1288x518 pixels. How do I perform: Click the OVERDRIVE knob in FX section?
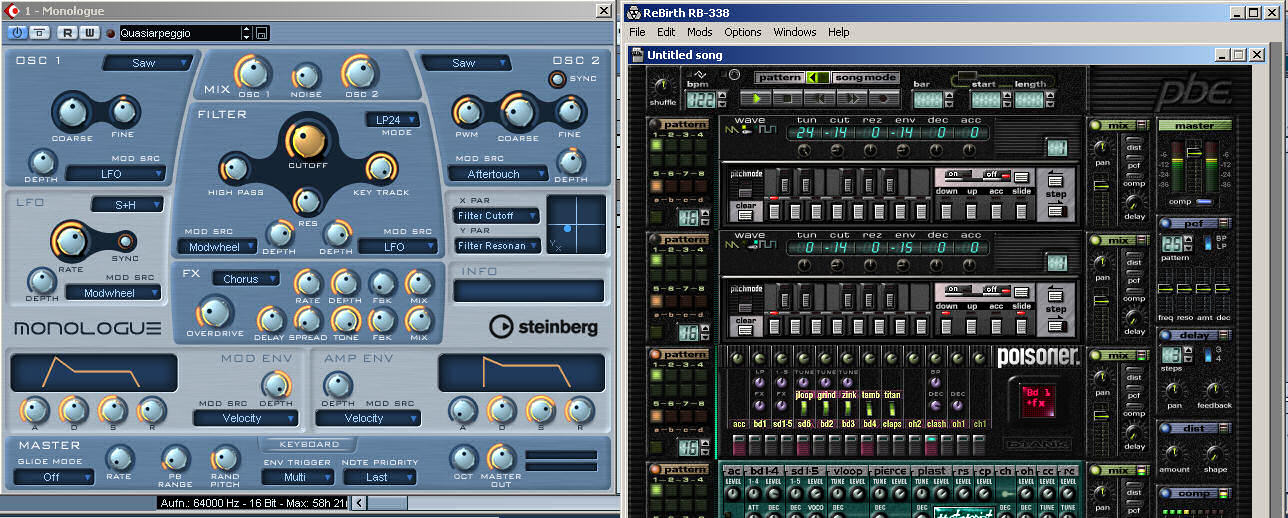click(213, 312)
